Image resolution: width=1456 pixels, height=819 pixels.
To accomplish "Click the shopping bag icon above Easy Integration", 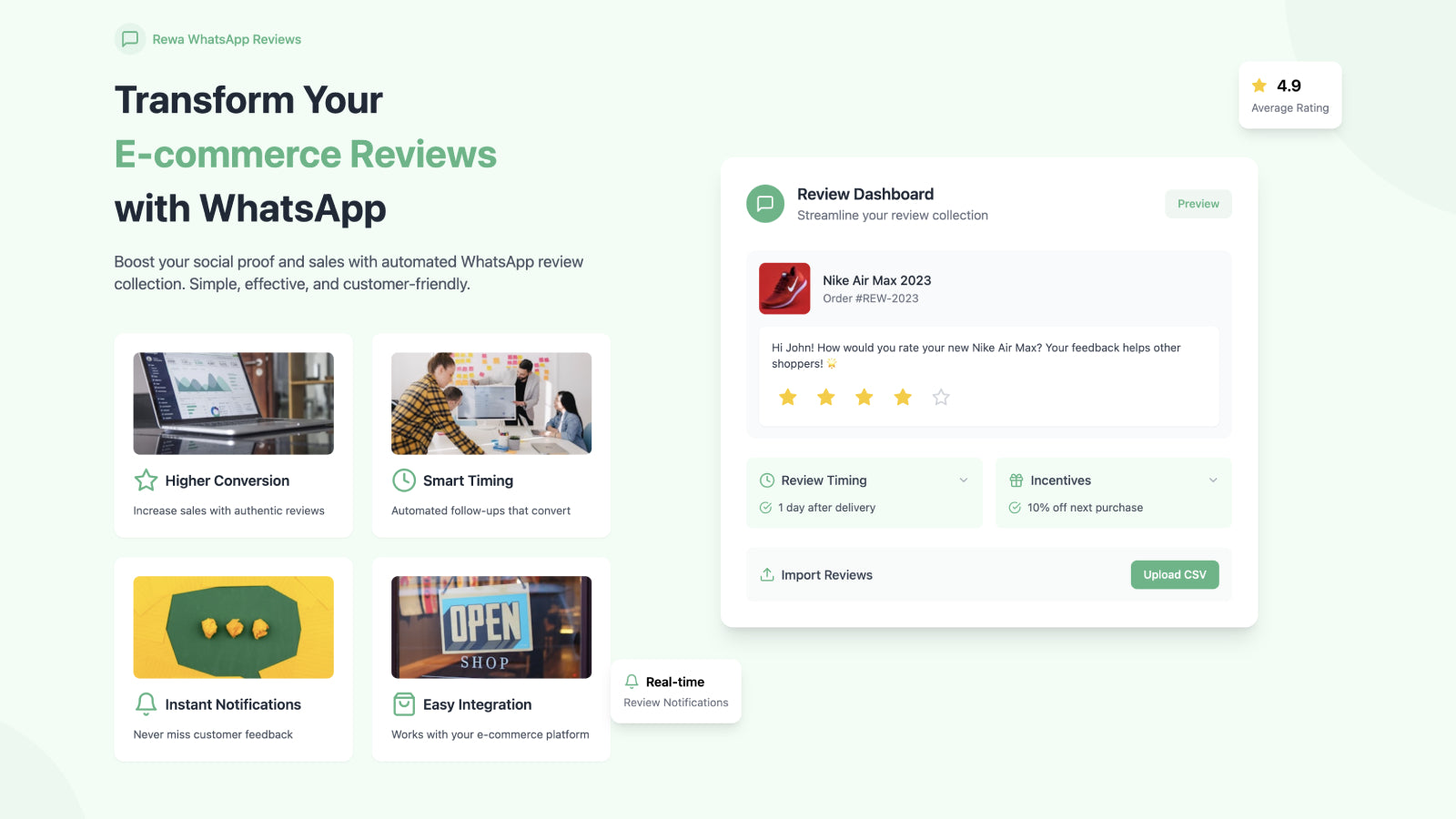I will 404,703.
